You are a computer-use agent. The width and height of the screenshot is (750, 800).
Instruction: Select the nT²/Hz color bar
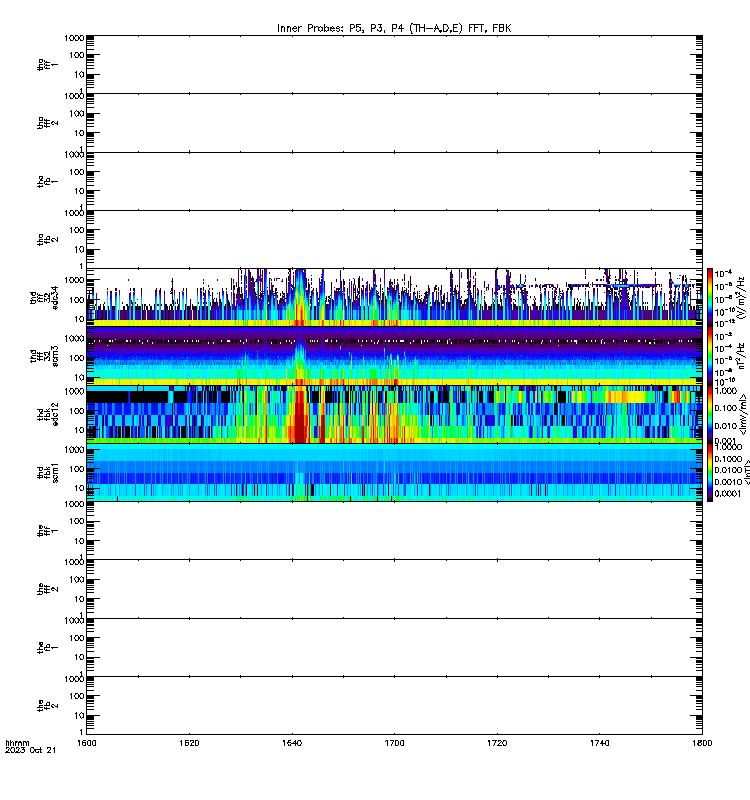click(710, 356)
